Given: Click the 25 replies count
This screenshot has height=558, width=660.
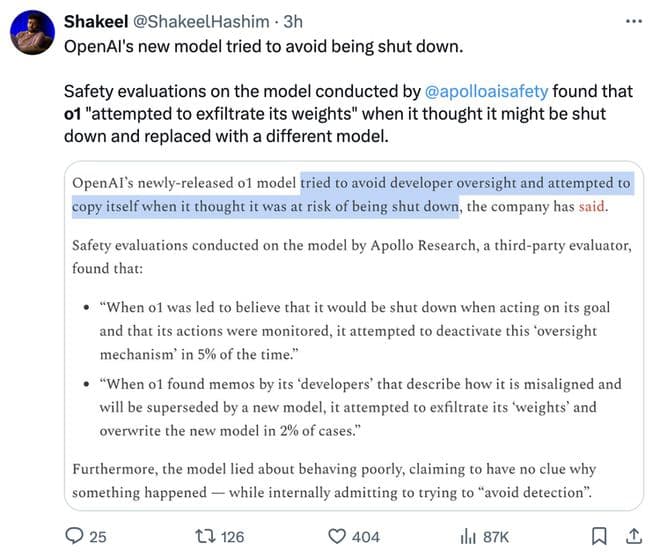Looking at the screenshot, I should [x=98, y=537].
